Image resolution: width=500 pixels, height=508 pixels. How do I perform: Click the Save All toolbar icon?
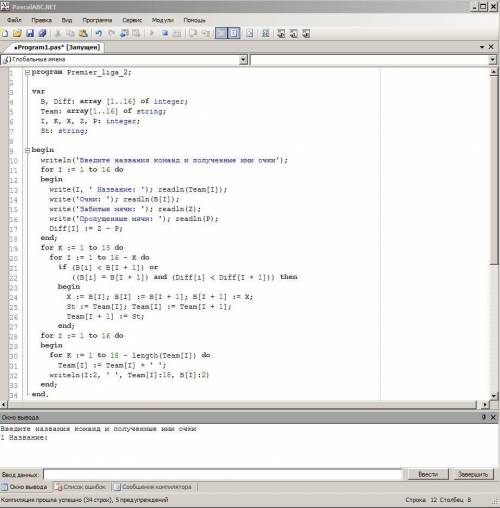(42, 33)
